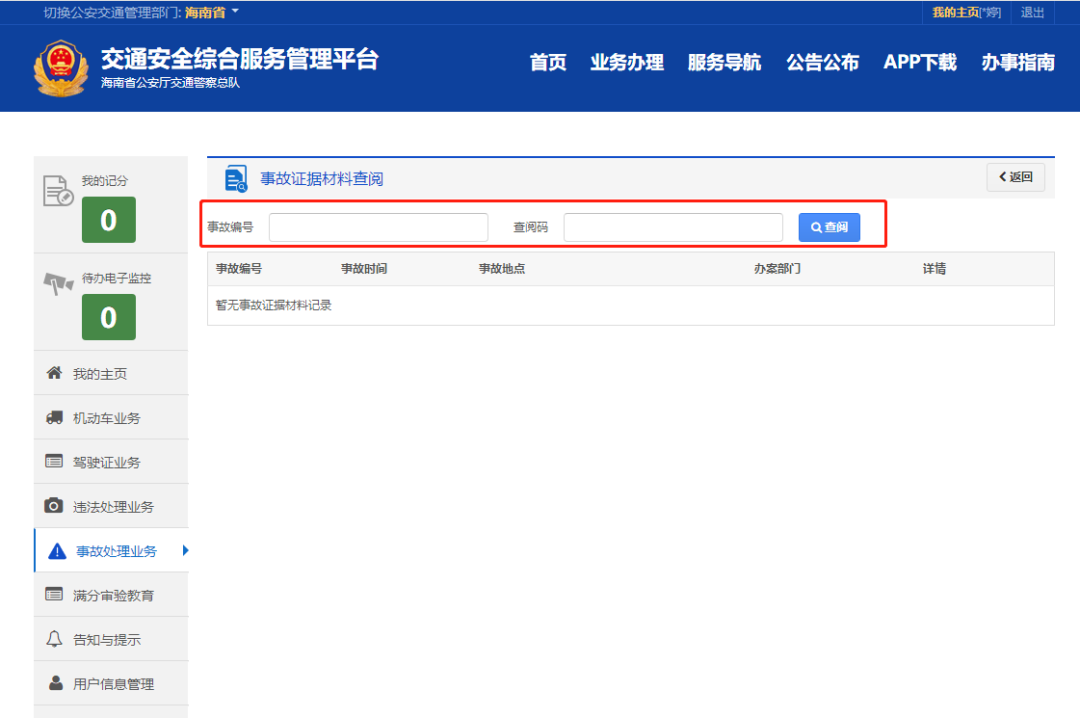Screen dimensions: 1080x718
Task: Click the 公告公布 header link
Action: (x=822, y=62)
